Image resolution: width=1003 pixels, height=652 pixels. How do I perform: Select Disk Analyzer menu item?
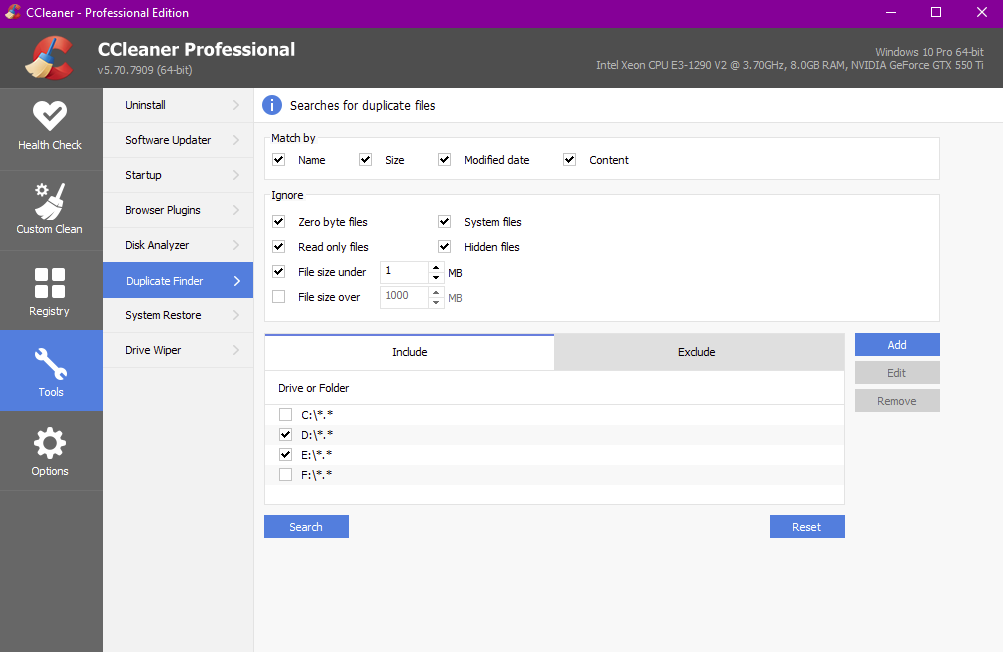pyautogui.click(x=178, y=245)
